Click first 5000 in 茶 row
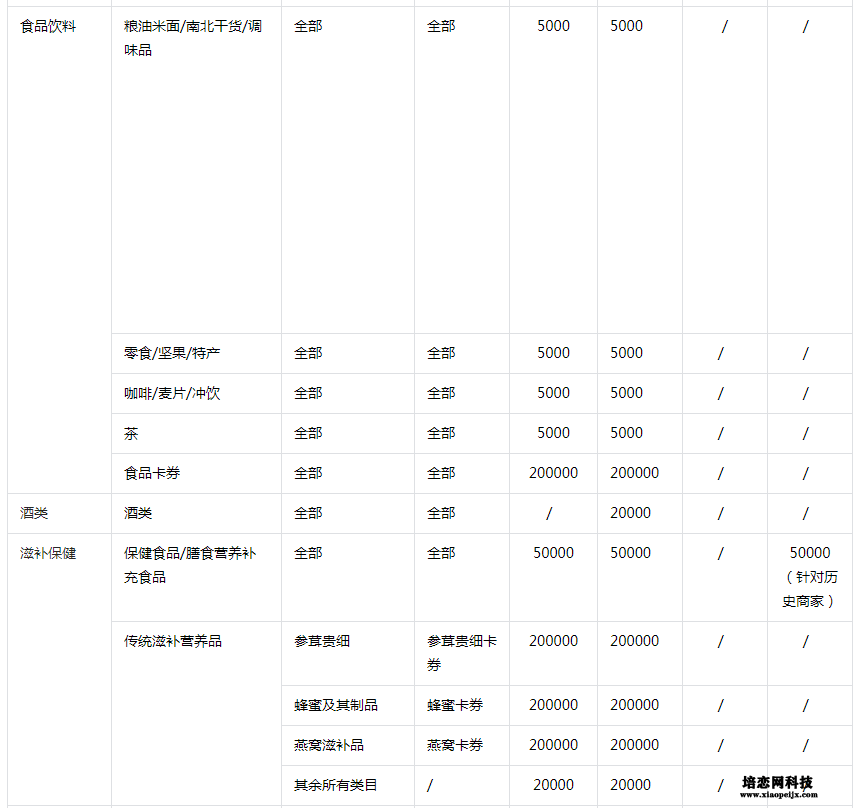 click(x=553, y=433)
